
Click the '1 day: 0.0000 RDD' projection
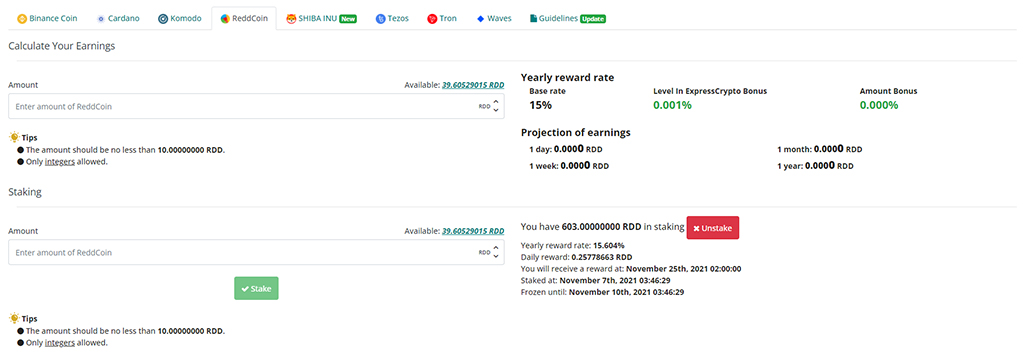[566, 149]
